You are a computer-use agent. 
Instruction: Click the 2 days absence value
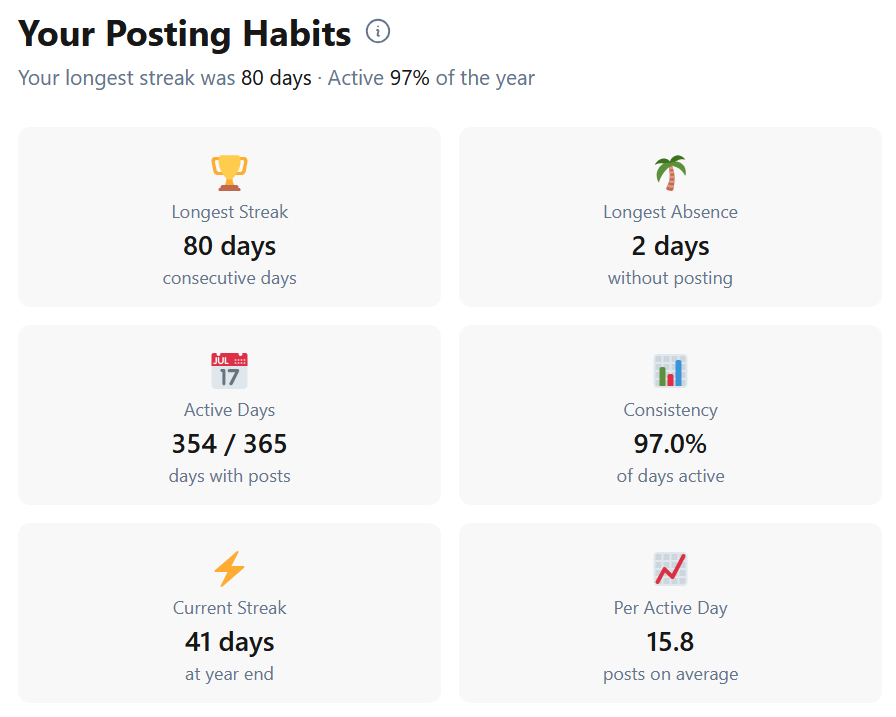tap(670, 246)
